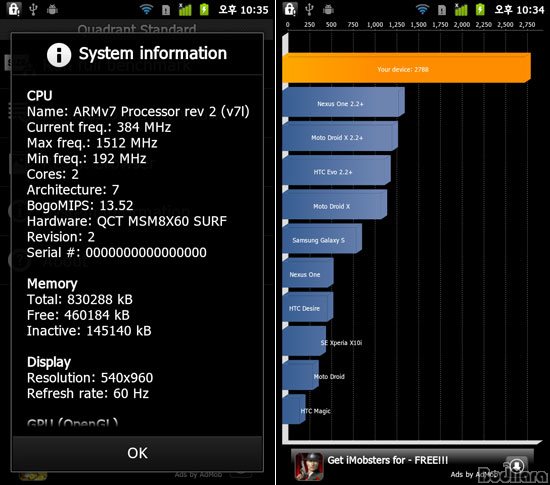Viewport: 550px width, 485px height.
Task: Select the HTC Evo 2.2+ benchmark bar
Action: [336, 170]
